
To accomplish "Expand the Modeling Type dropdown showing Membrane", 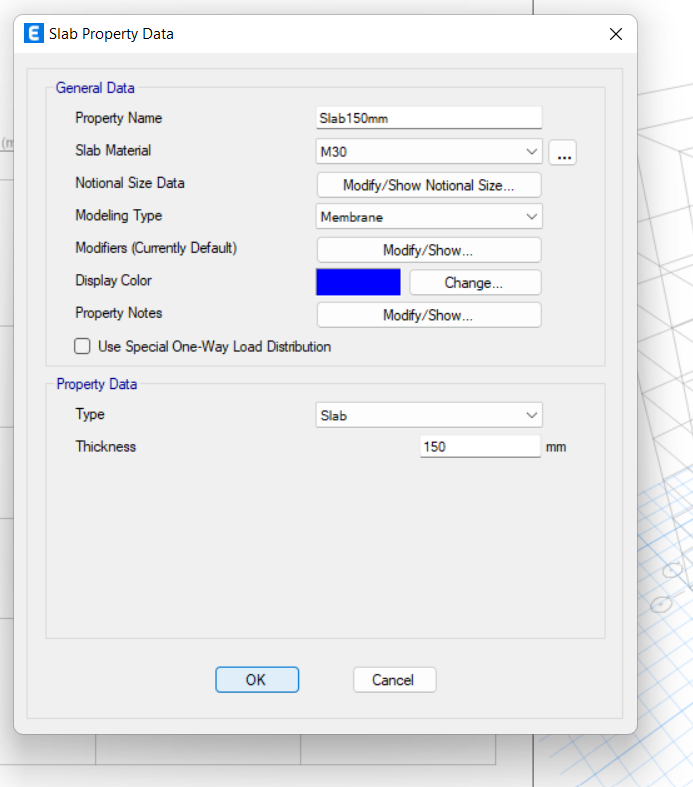I will pyautogui.click(x=429, y=217).
